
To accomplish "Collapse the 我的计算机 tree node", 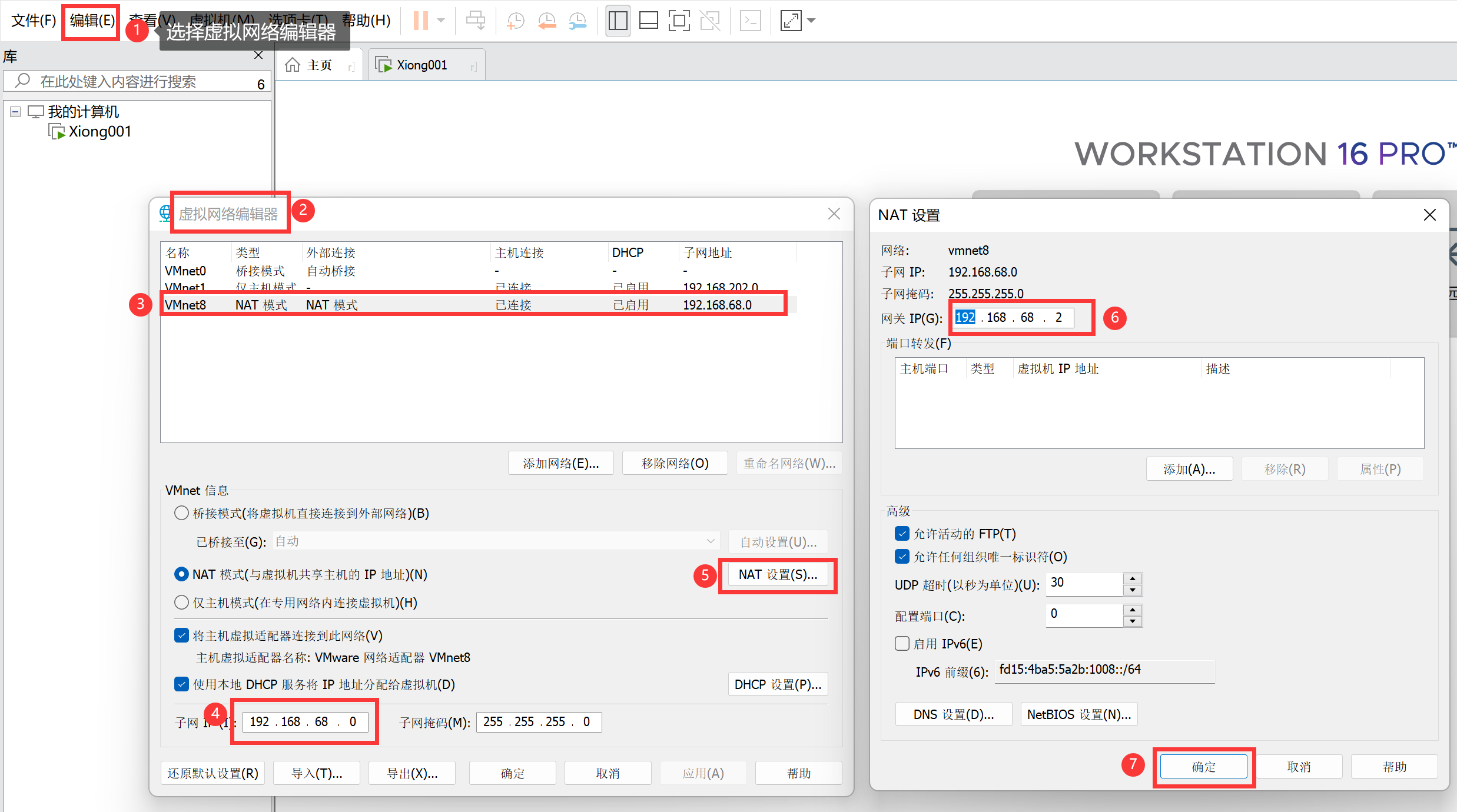I will [x=15, y=112].
